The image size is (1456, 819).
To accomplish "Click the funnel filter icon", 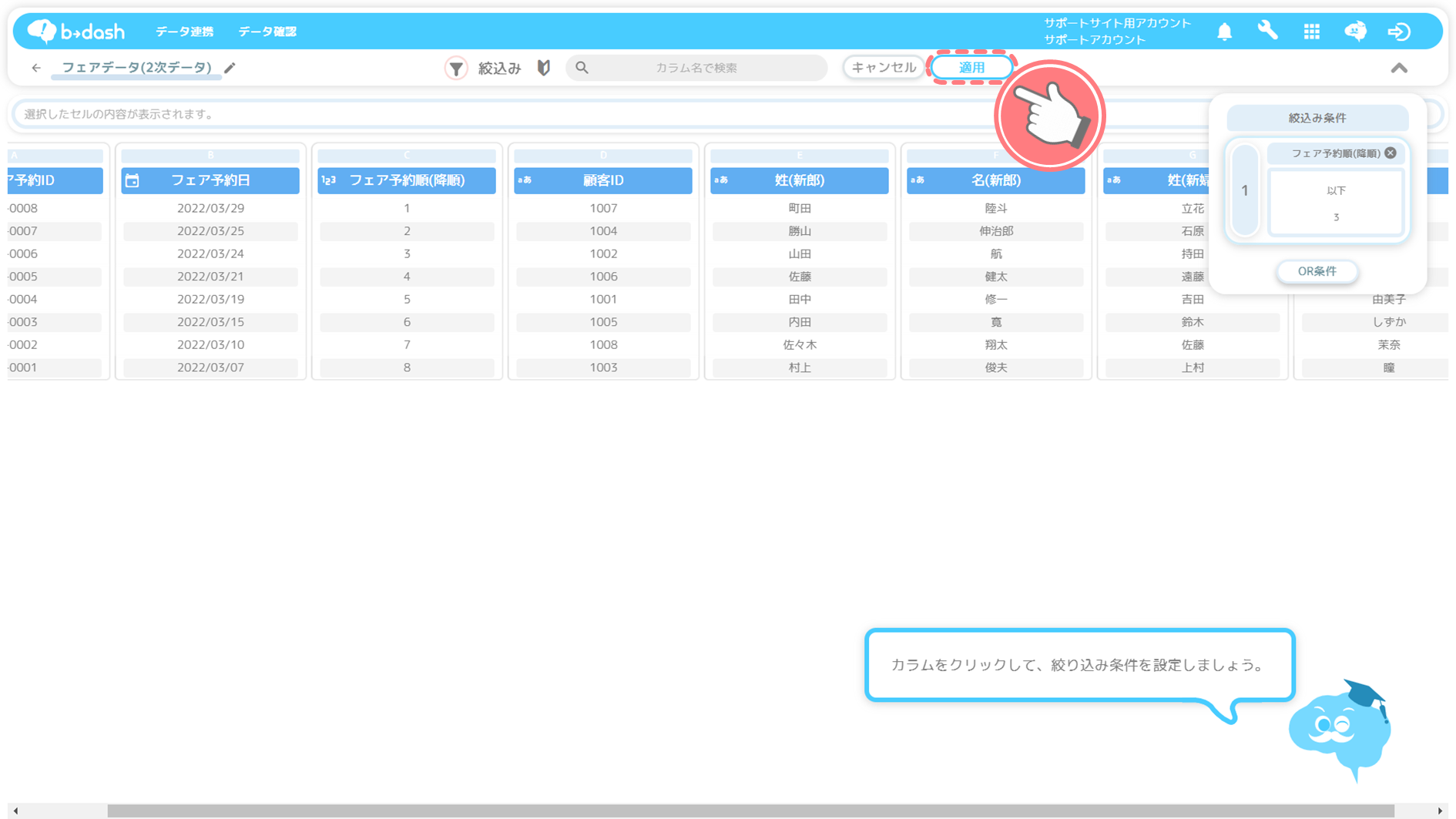I will [x=456, y=68].
